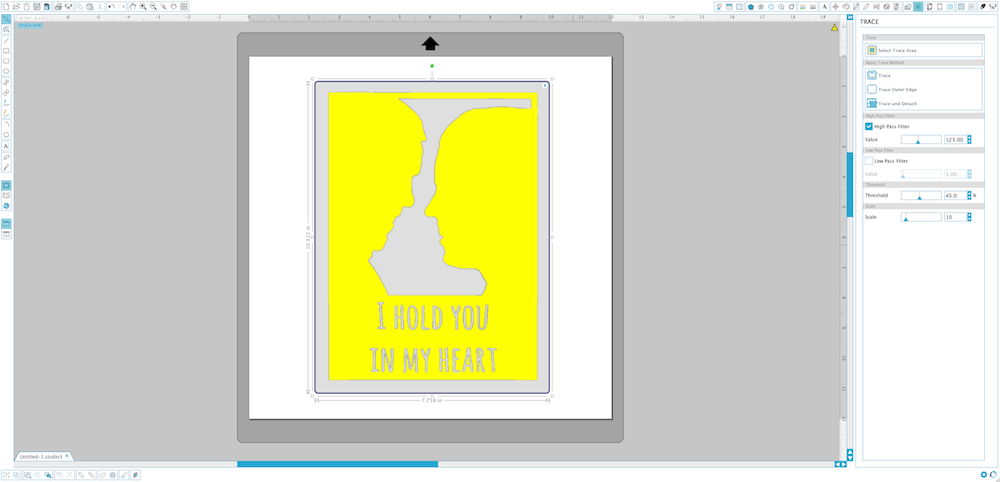
Task: Select the Eraser tool
Action: click(x=6, y=156)
